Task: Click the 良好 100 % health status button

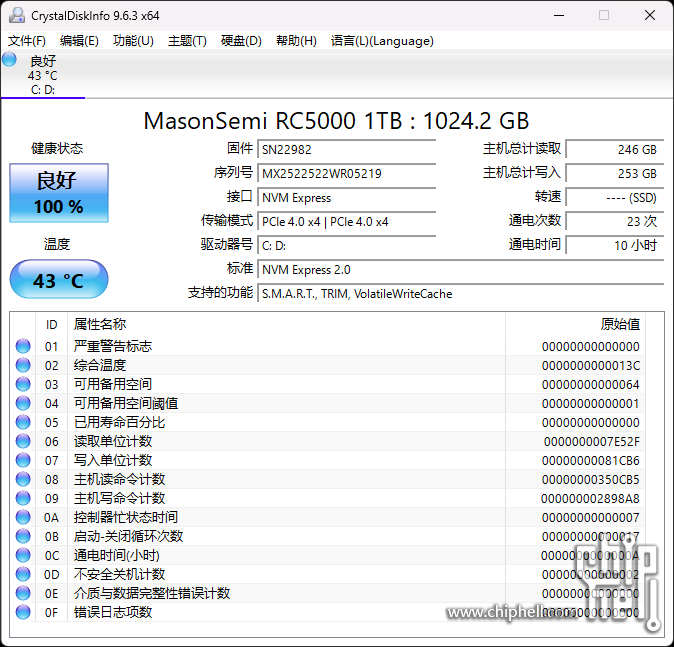Action: pos(59,193)
